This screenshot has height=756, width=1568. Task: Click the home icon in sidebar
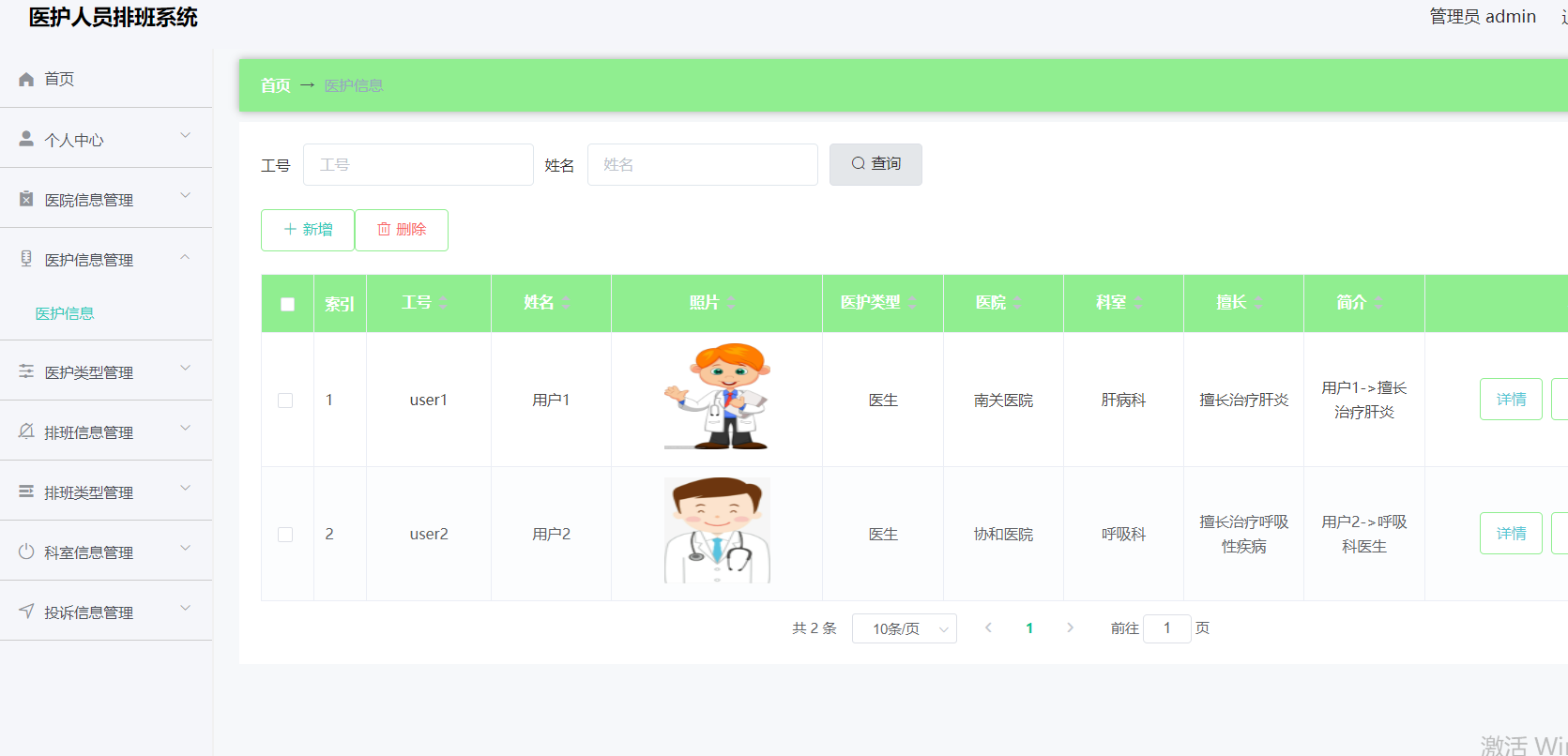coord(26,80)
